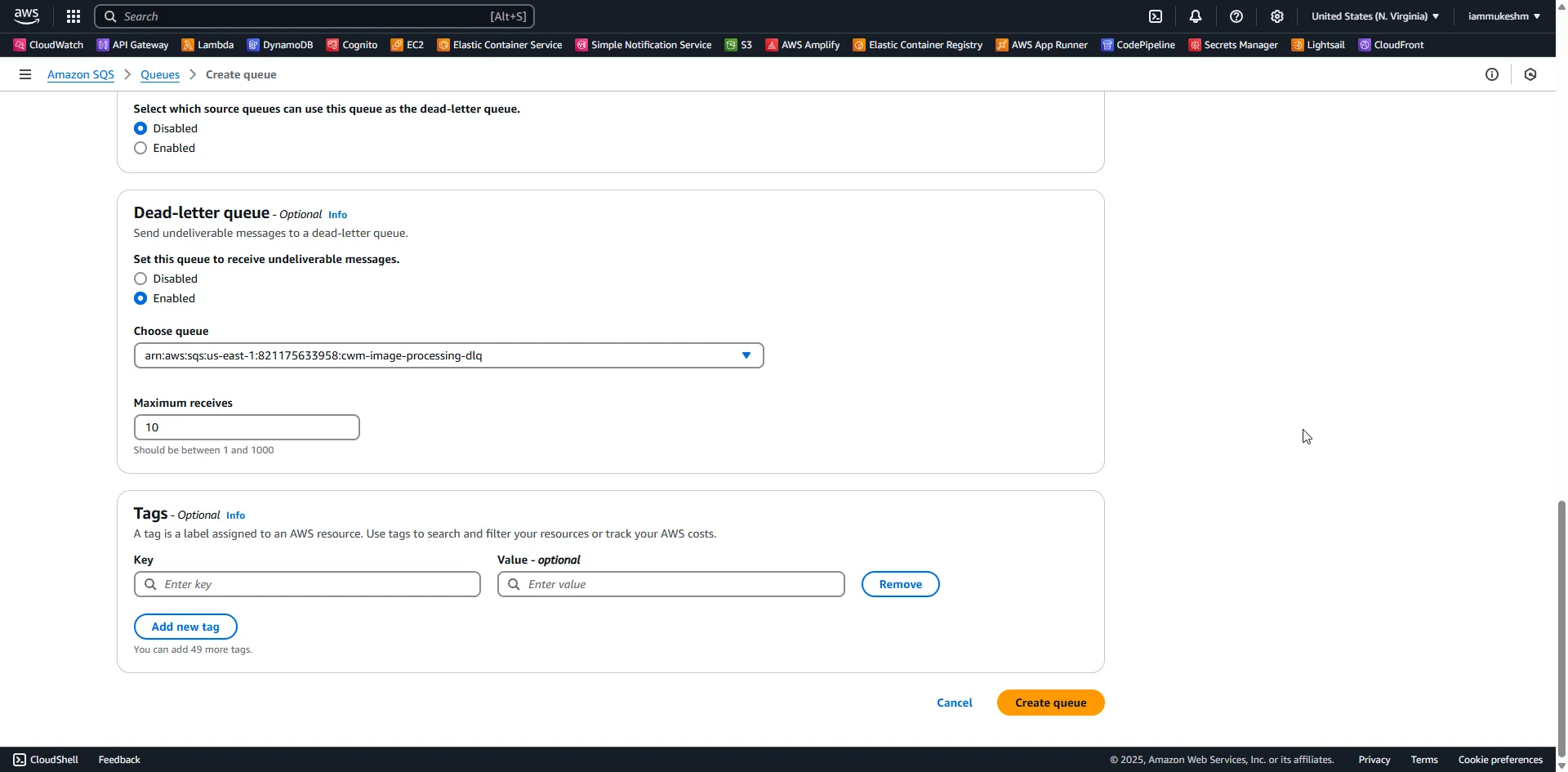Navigate to Queues via breadcrumb
Screen dimensions: 1568x772
pyautogui.click(x=160, y=74)
